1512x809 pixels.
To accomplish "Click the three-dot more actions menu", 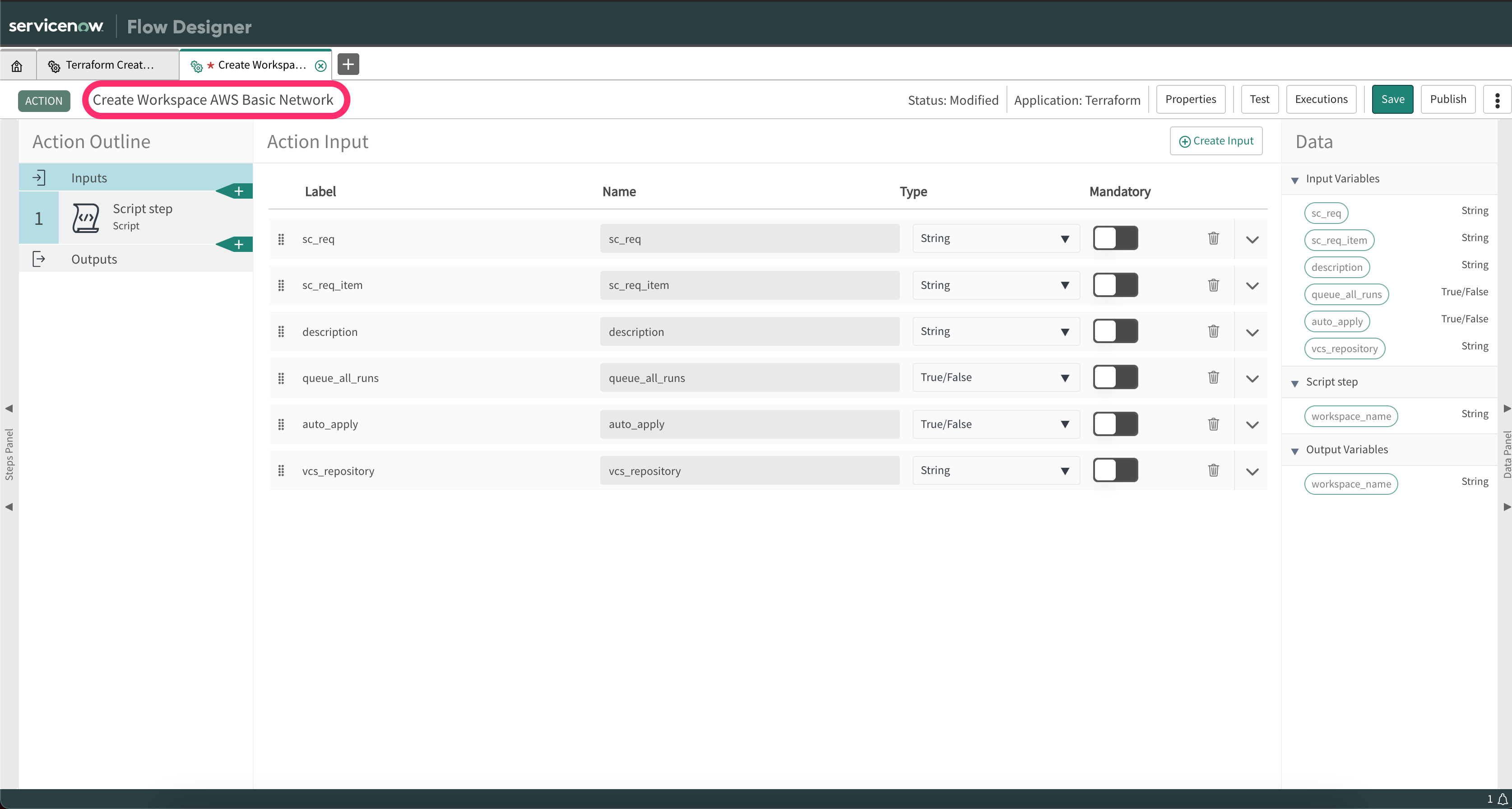I will 1497,100.
